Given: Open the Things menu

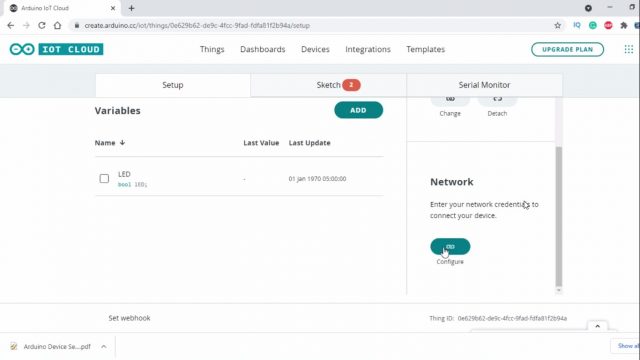Looking at the screenshot, I should click(x=212, y=49).
